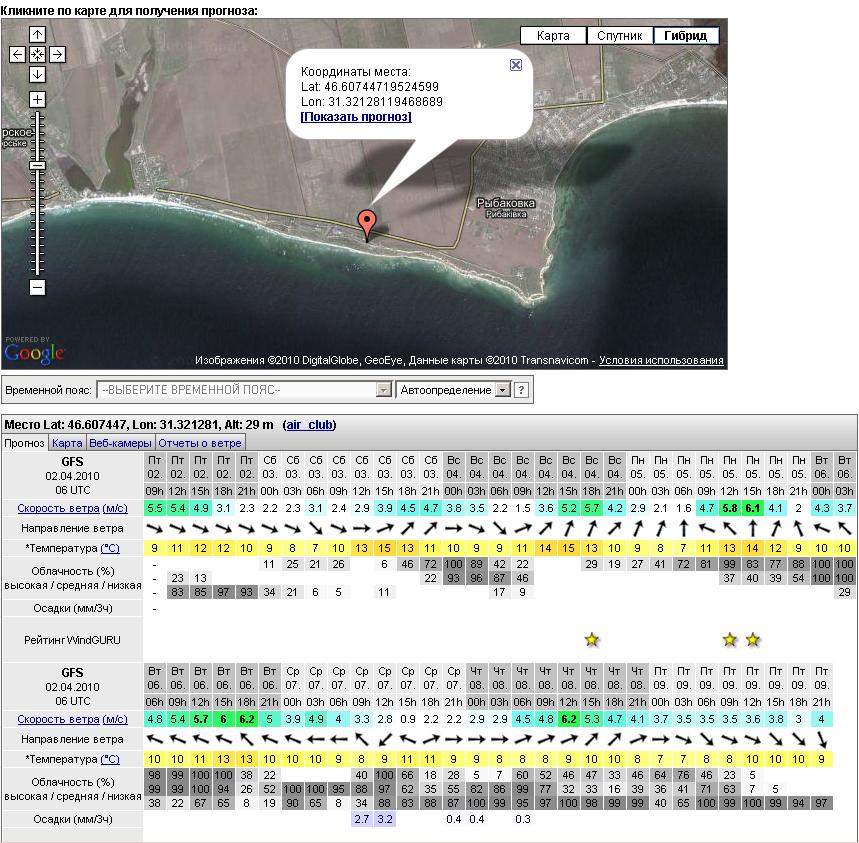Click the map zoom slider handle
Viewport: 859px width, 843px height.
(x=37, y=165)
